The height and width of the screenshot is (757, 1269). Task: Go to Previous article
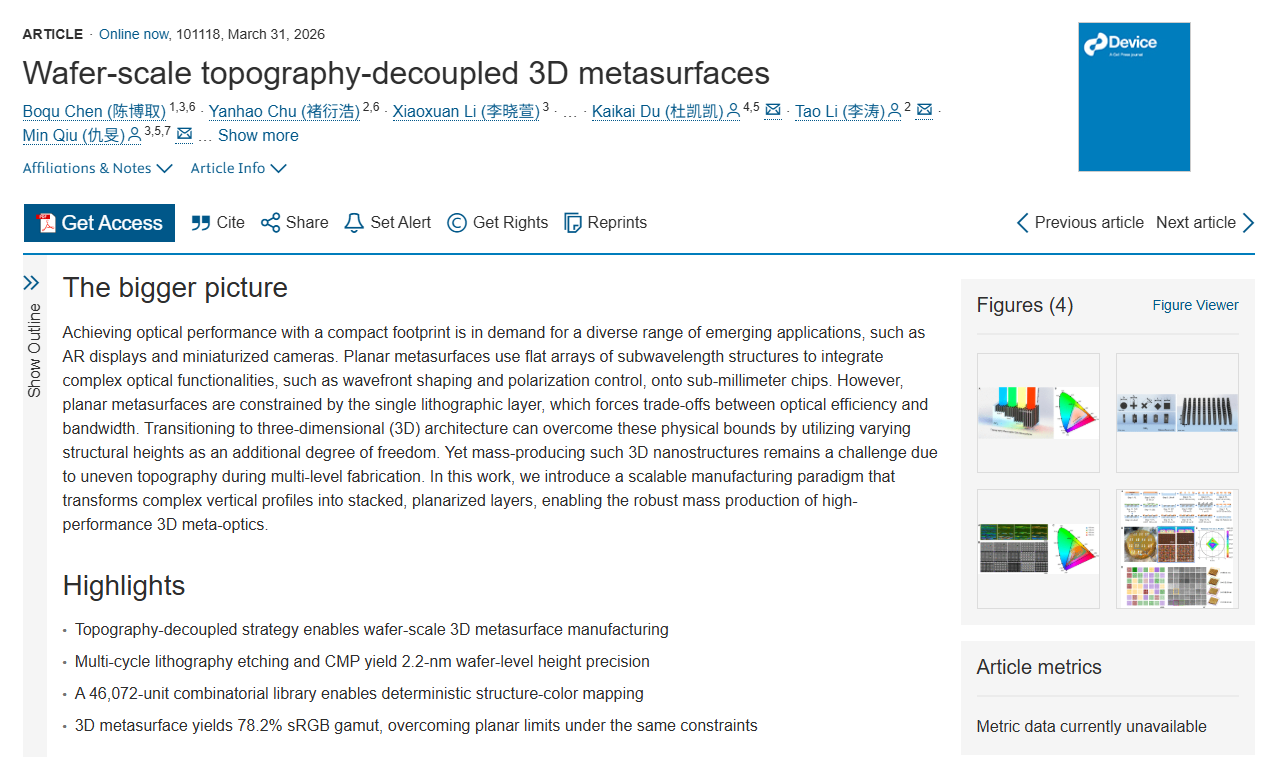(x=1080, y=223)
